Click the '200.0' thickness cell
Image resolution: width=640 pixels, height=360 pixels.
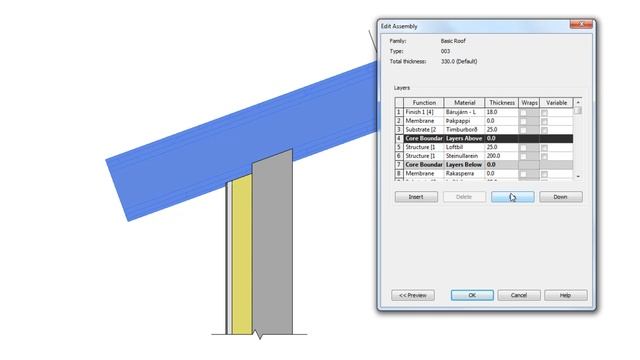coord(502,156)
